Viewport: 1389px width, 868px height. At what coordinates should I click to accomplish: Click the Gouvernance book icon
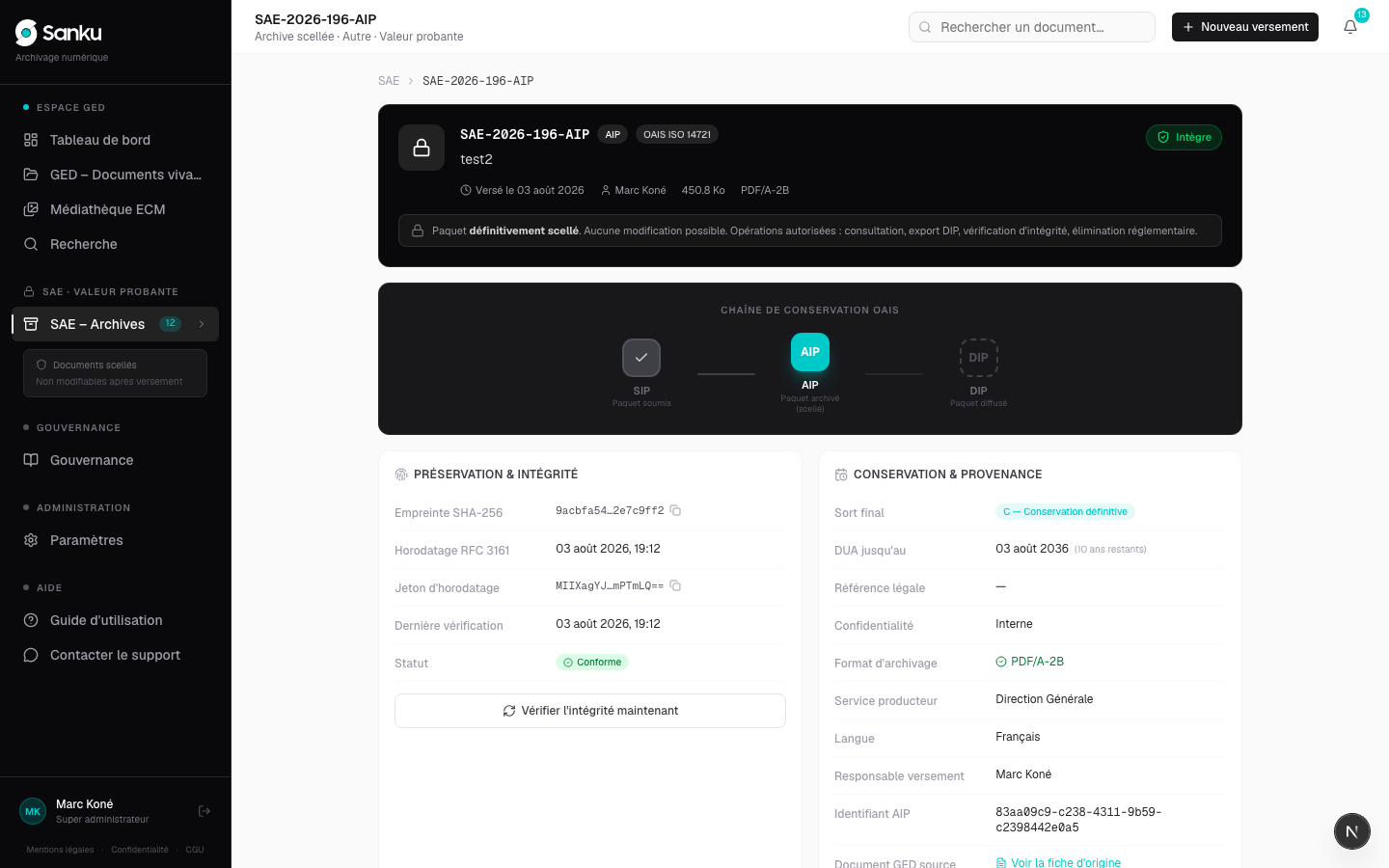point(31,460)
